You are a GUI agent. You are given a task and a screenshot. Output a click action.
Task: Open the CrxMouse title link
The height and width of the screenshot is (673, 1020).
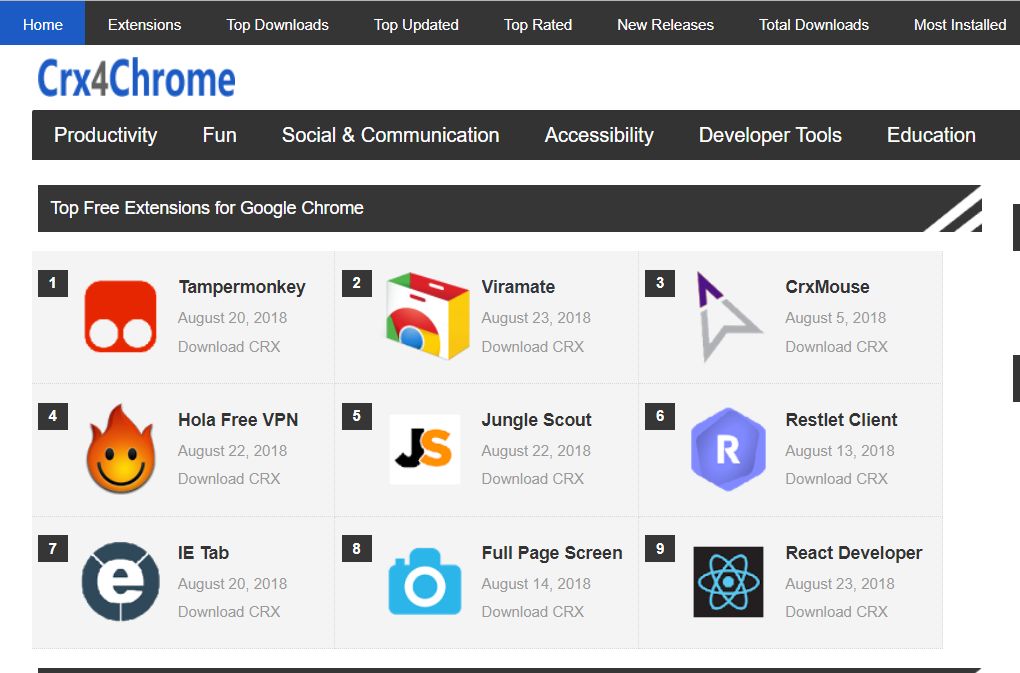[827, 287]
